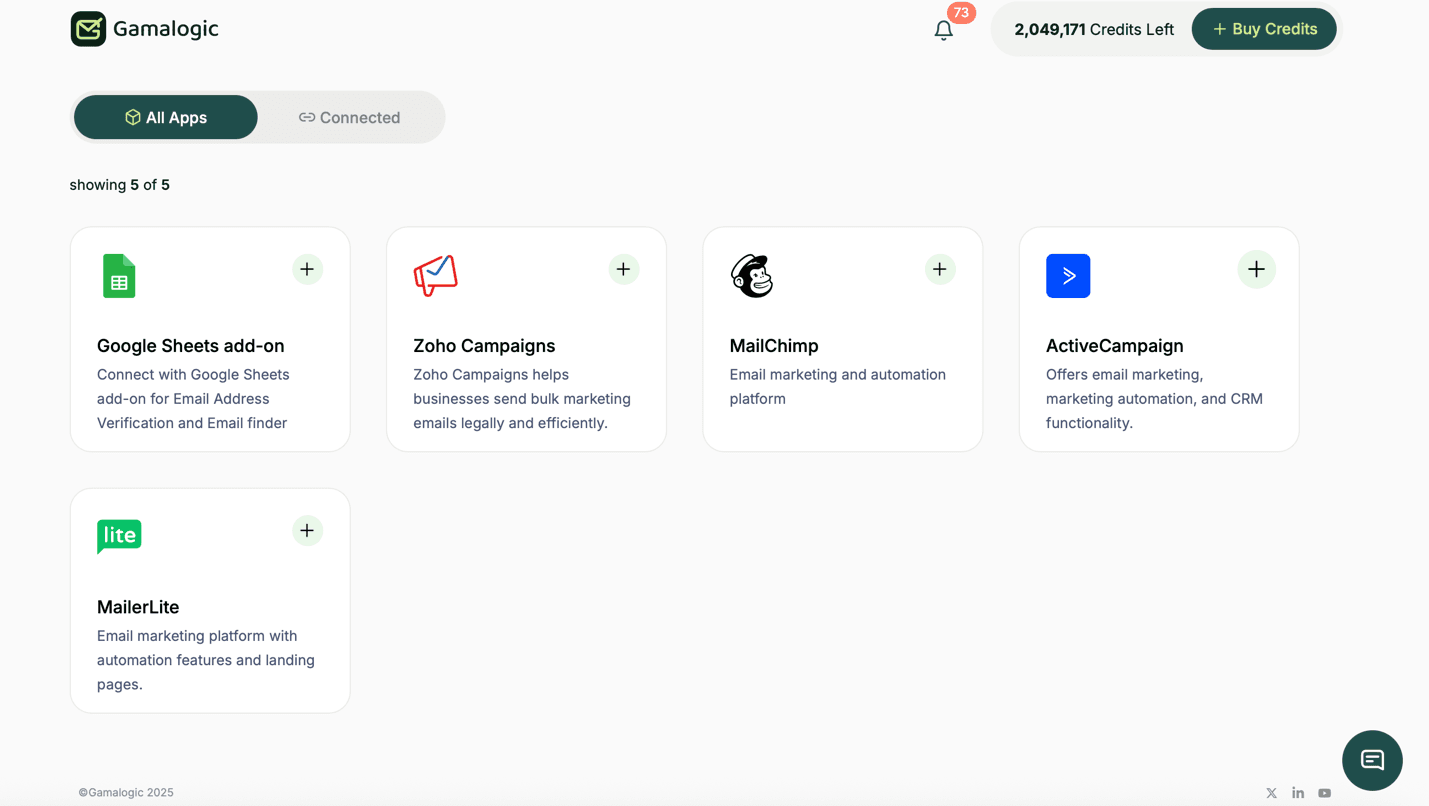Connect ActiveCampaign via its plus button
The height and width of the screenshot is (806, 1429).
point(1256,269)
